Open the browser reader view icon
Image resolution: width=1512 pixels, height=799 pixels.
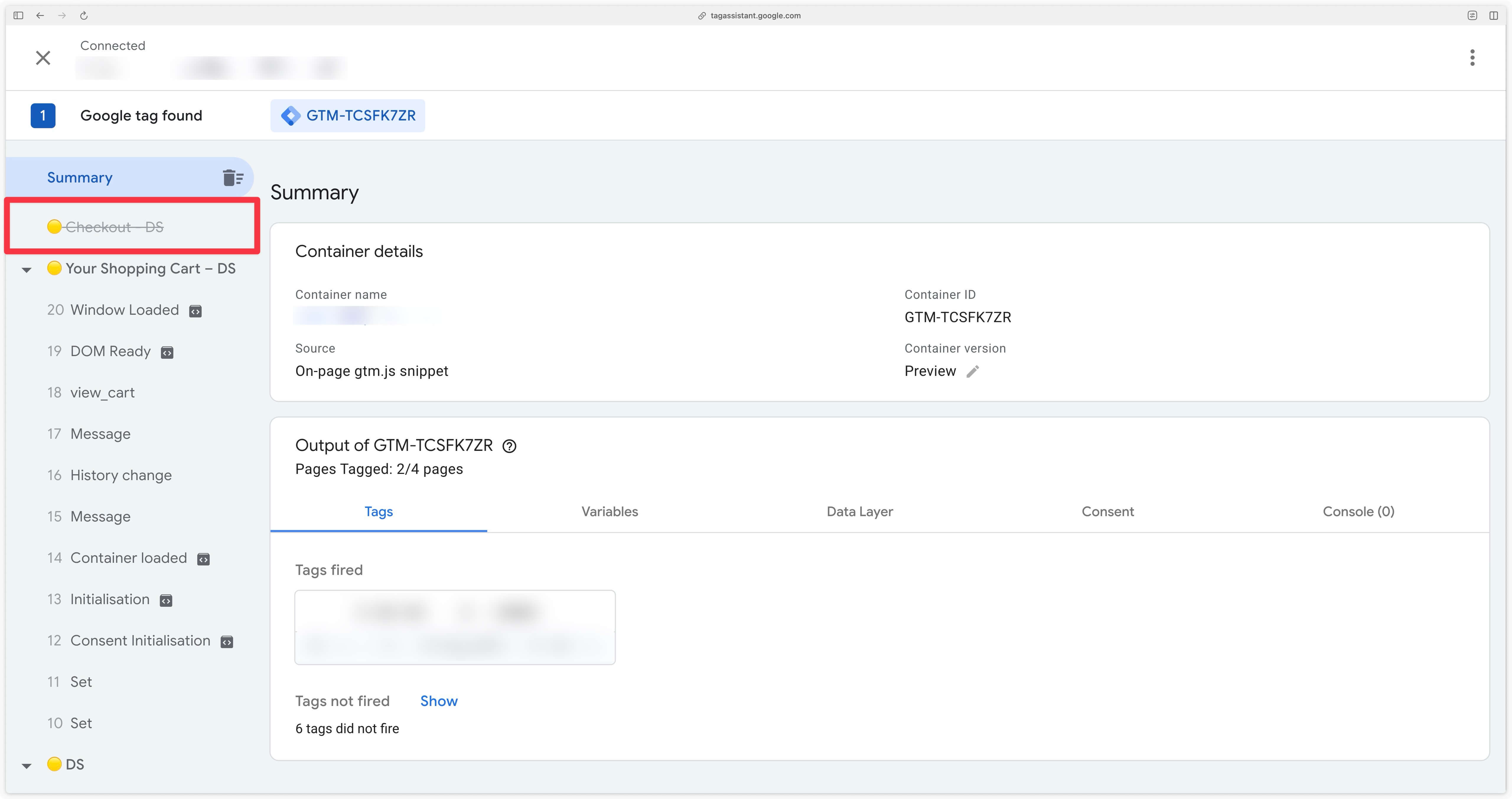tap(1472, 15)
